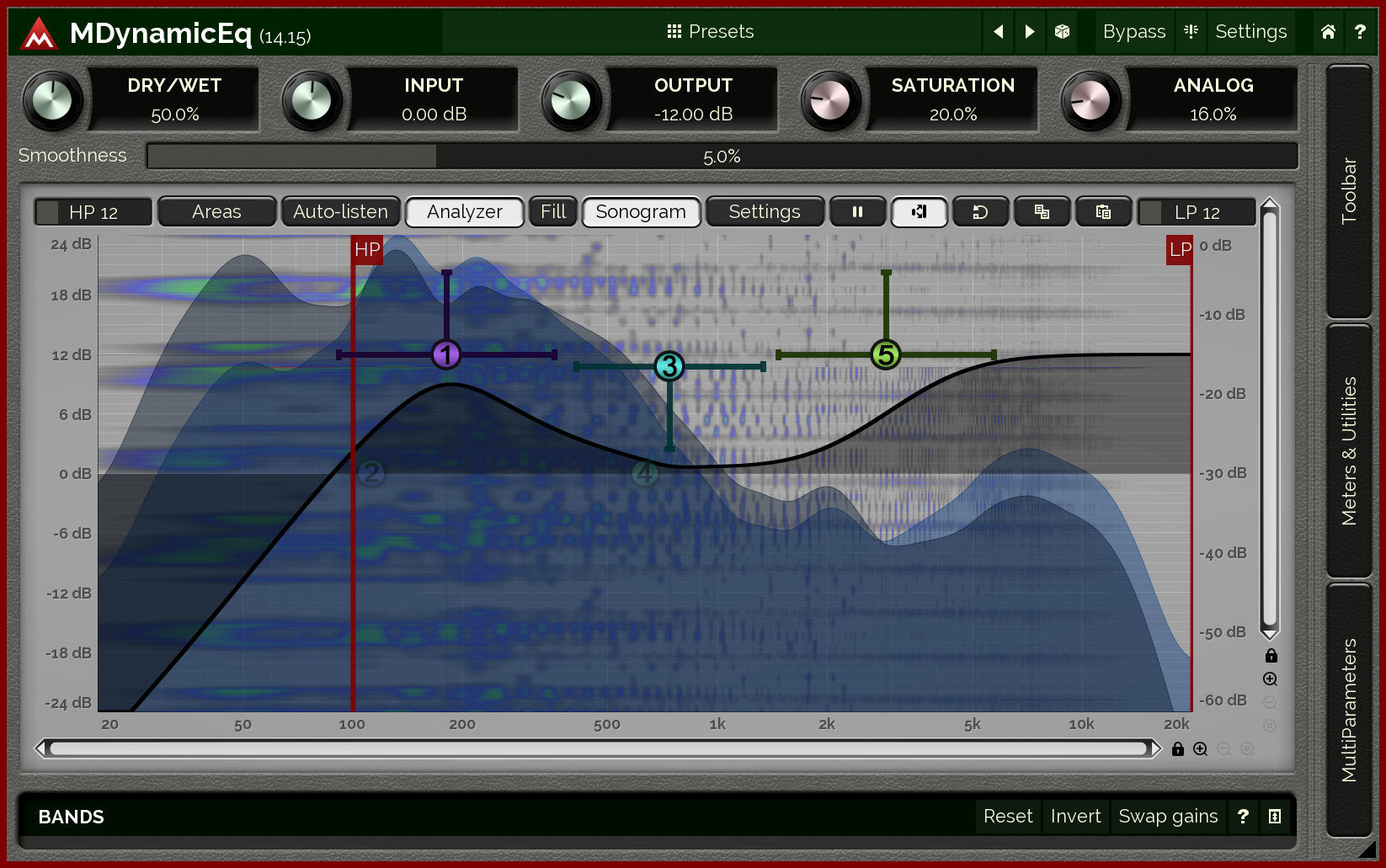Zoom in on the horizontal frequency axis
The width and height of the screenshot is (1386, 868).
tap(1201, 749)
